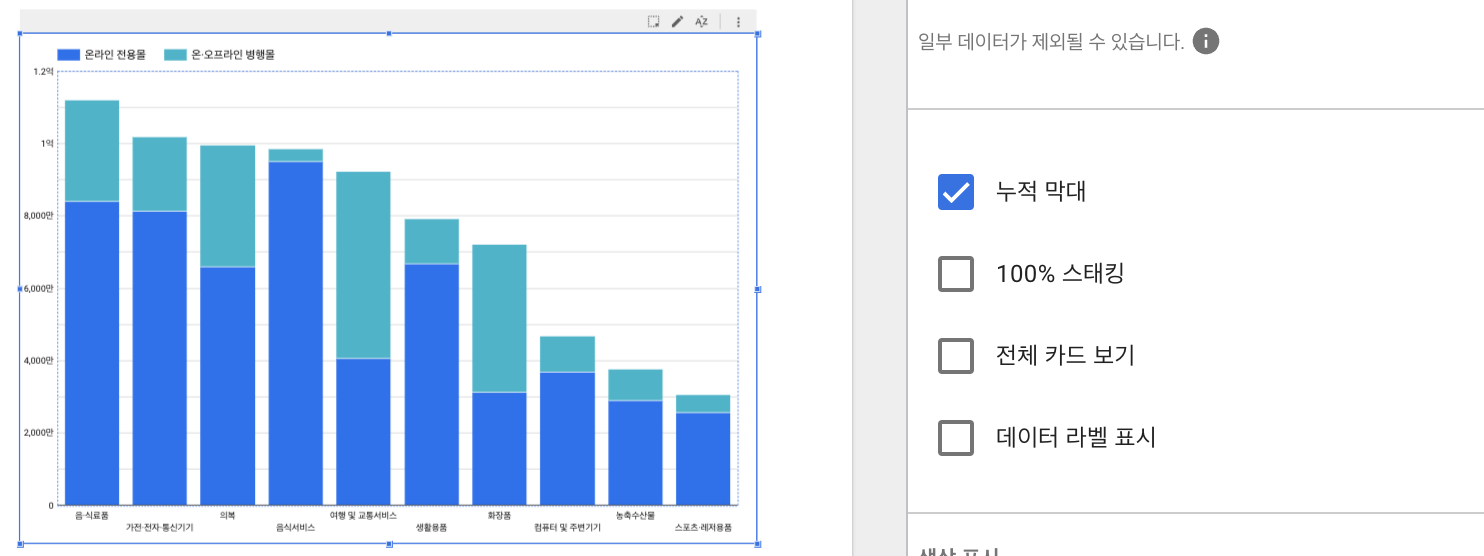Click the 음식서비스 bar
The image size is (1484, 556).
click(x=296, y=327)
